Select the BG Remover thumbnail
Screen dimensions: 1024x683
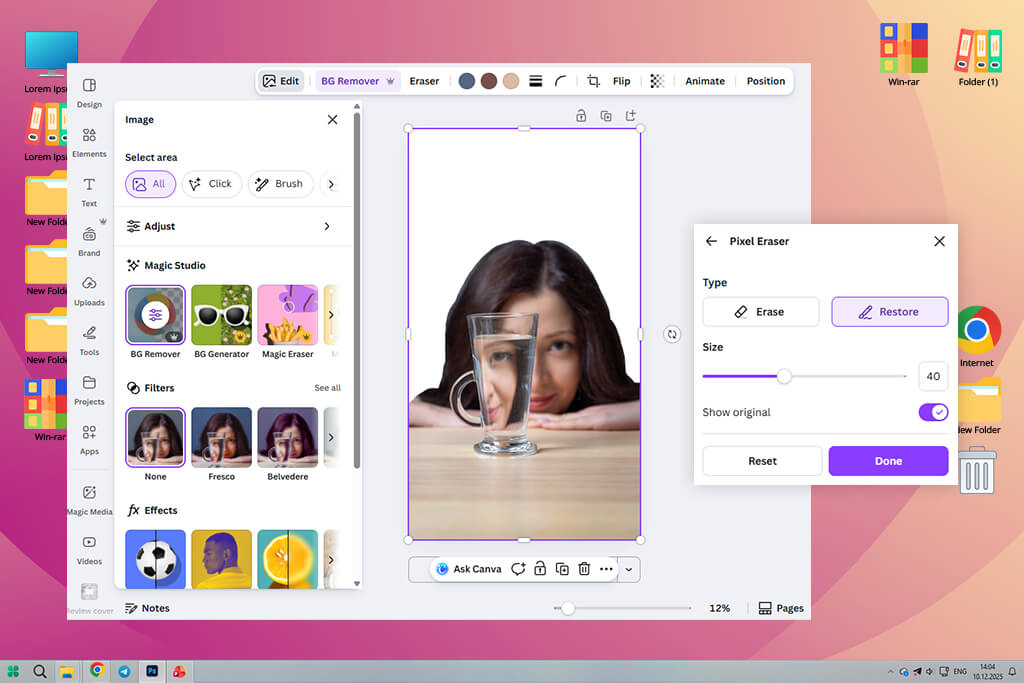(155, 315)
